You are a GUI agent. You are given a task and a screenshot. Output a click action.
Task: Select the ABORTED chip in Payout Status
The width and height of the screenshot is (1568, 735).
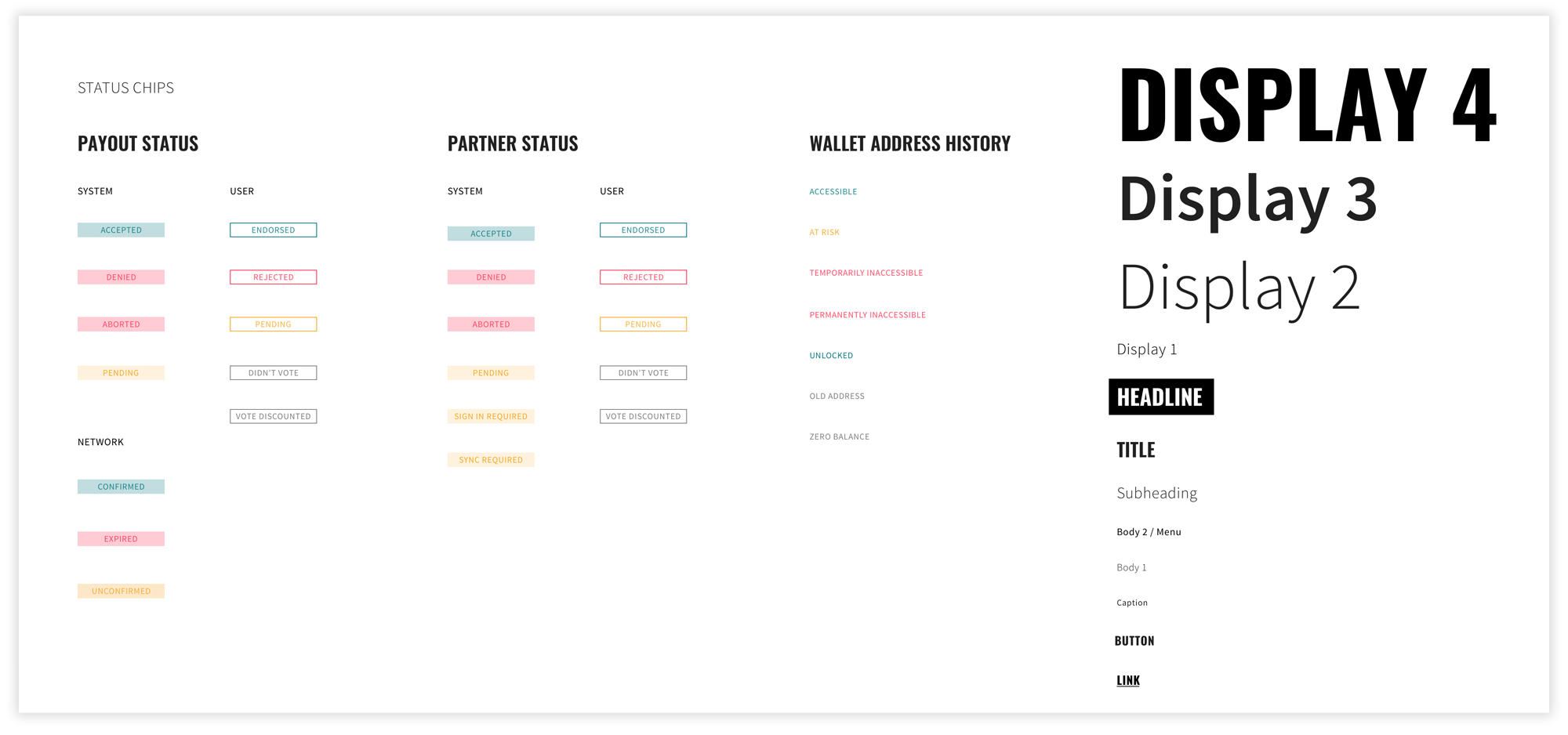pos(121,324)
